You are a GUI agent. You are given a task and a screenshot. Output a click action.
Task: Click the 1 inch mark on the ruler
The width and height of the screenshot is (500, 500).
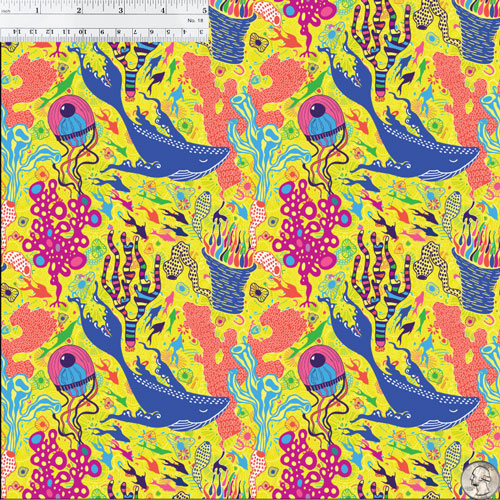click(37, 10)
